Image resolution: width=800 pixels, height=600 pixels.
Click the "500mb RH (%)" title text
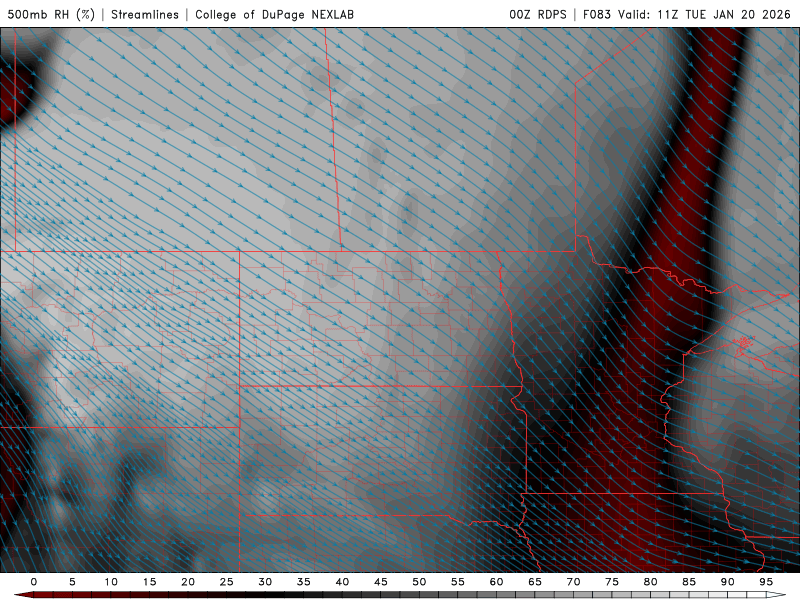(51, 14)
